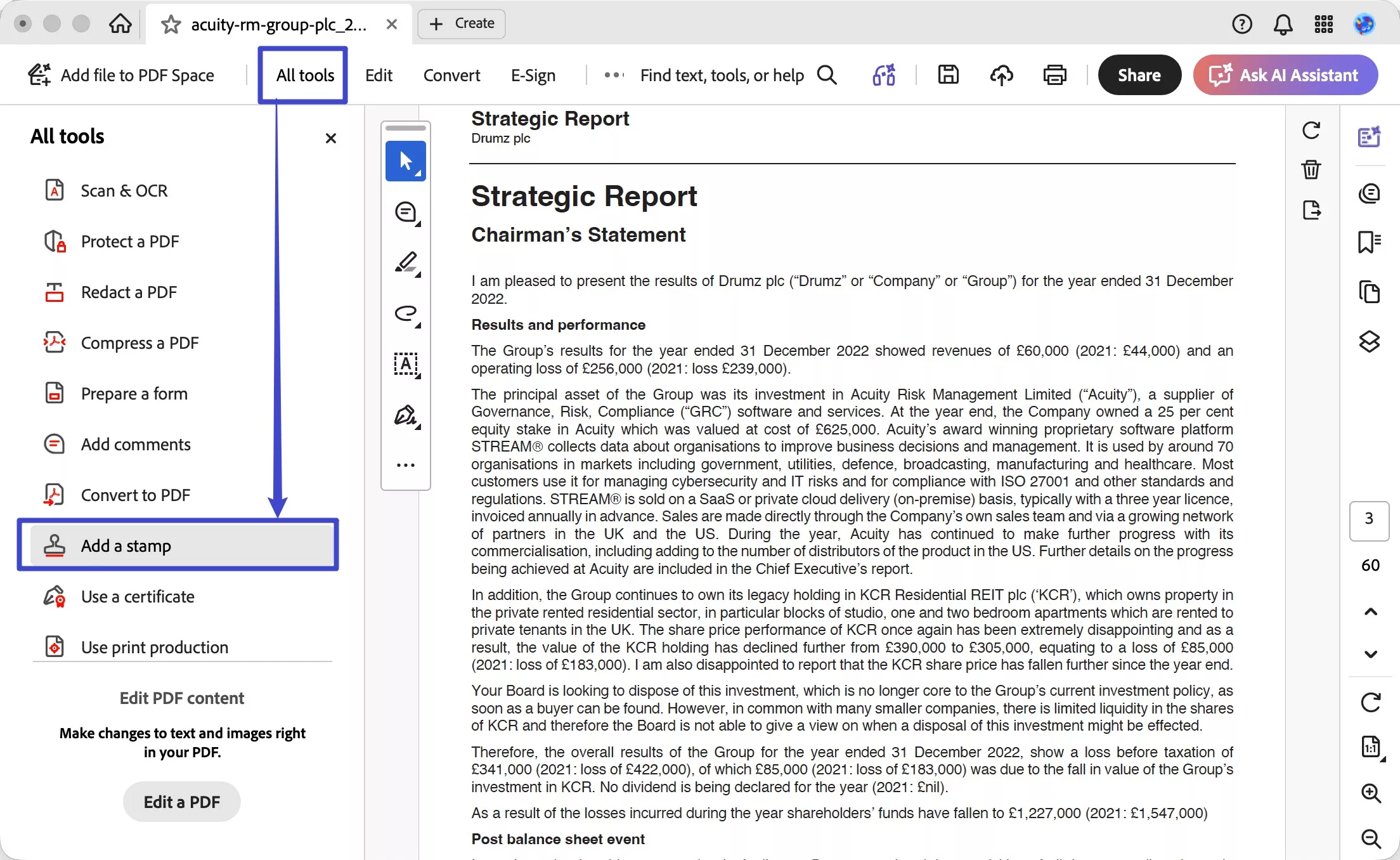Image resolution: width=1400 pixels, height=860 pixels.
Task: Open the Edit menu tab
Action: click(x=379, y=75)
